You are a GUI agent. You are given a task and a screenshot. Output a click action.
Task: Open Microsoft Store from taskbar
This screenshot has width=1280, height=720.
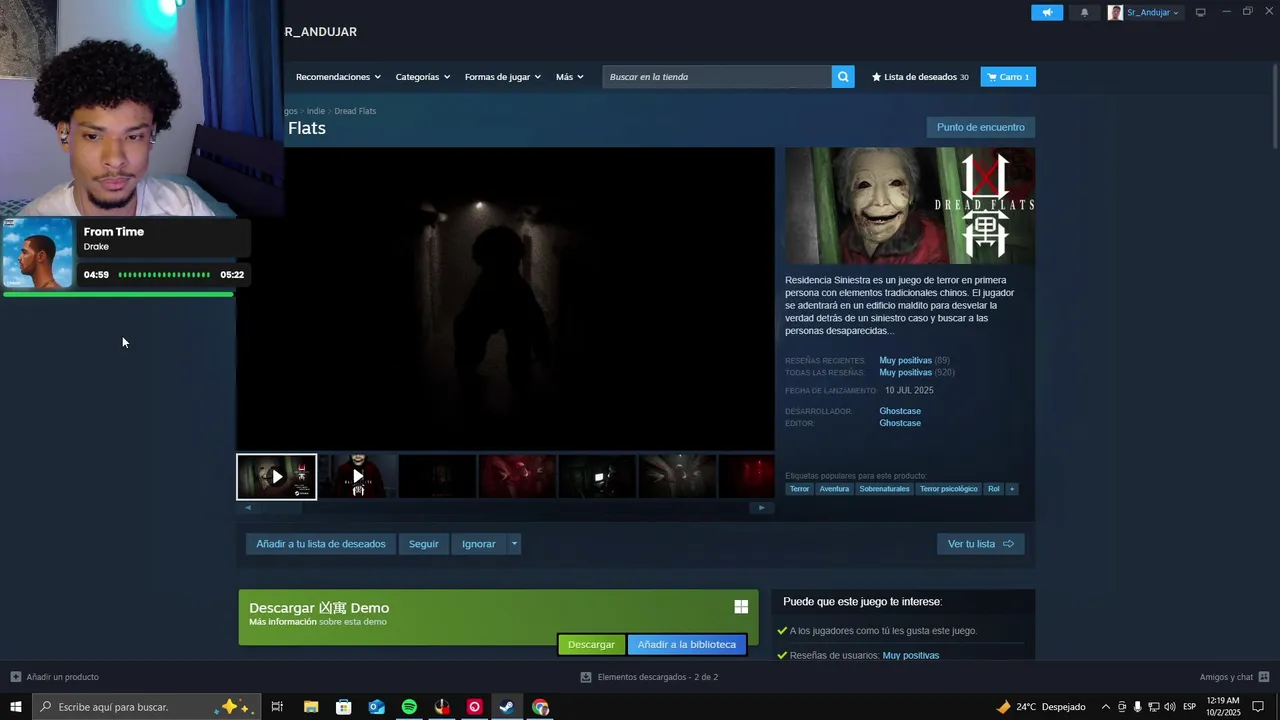coord(344,707)
